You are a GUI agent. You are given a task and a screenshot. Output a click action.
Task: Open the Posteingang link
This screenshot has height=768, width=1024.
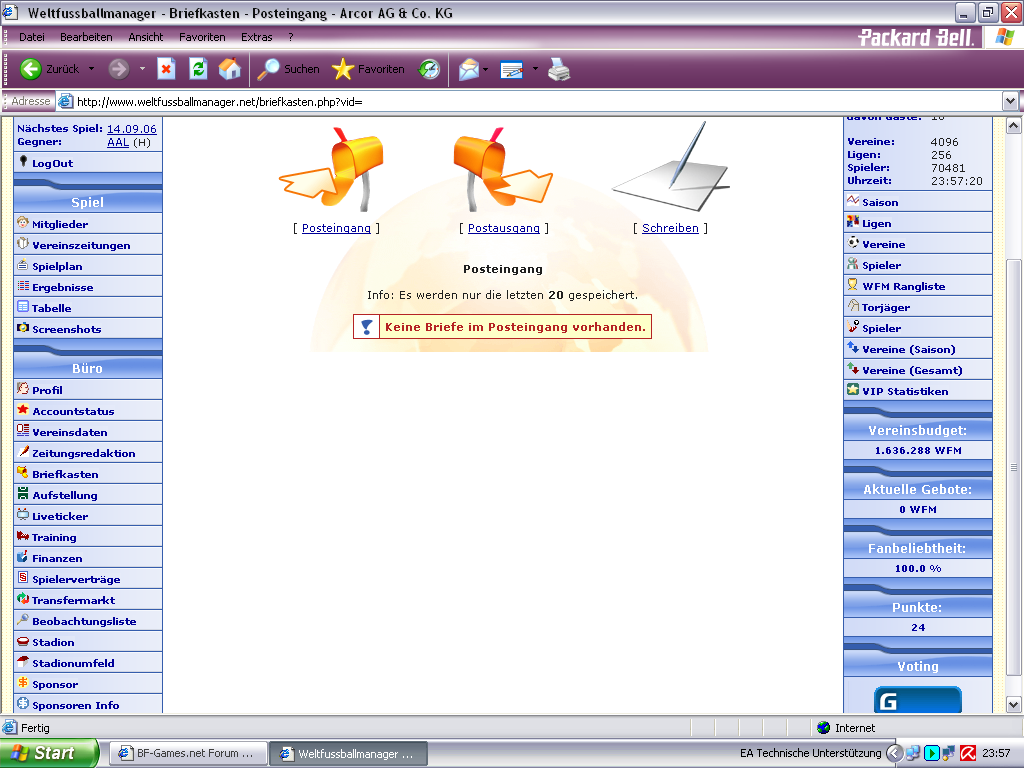click(x=336, y=228)
